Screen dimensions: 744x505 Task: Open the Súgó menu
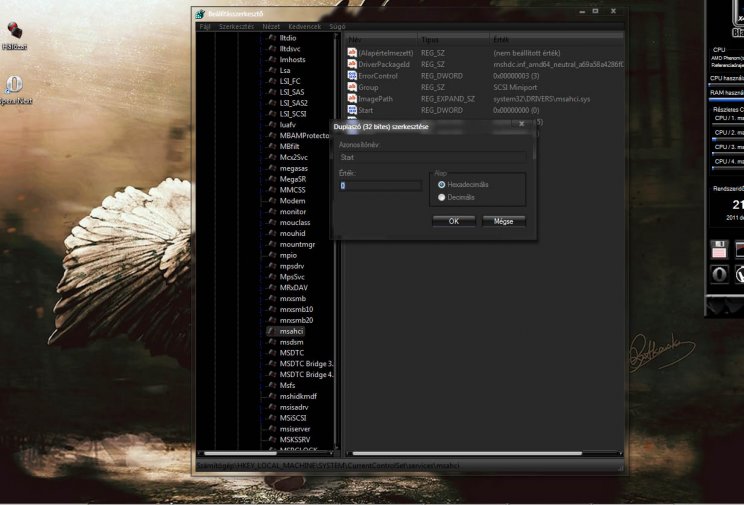click(337, 27)
